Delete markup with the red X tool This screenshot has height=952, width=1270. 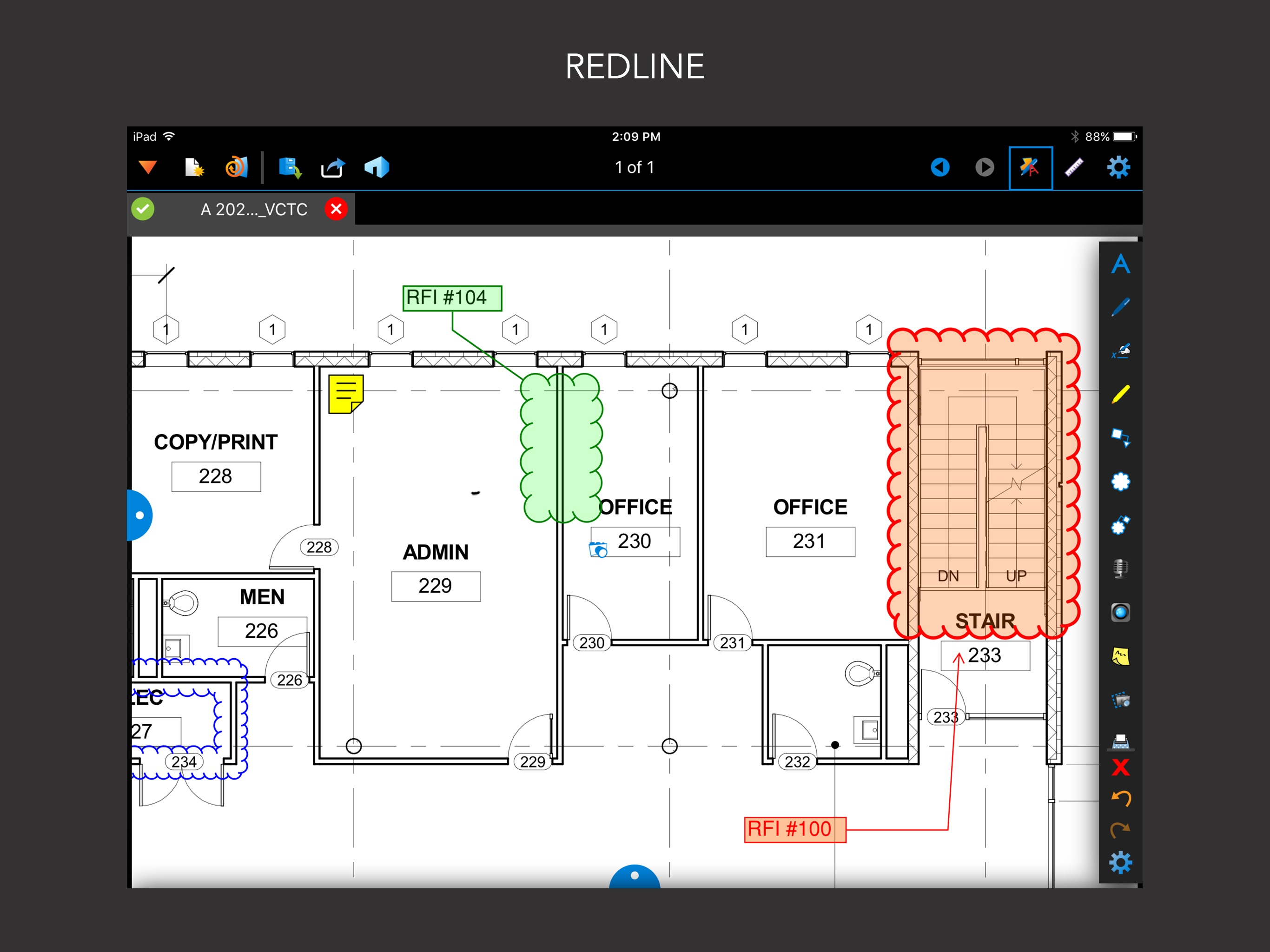click(x=1120, y=767)
